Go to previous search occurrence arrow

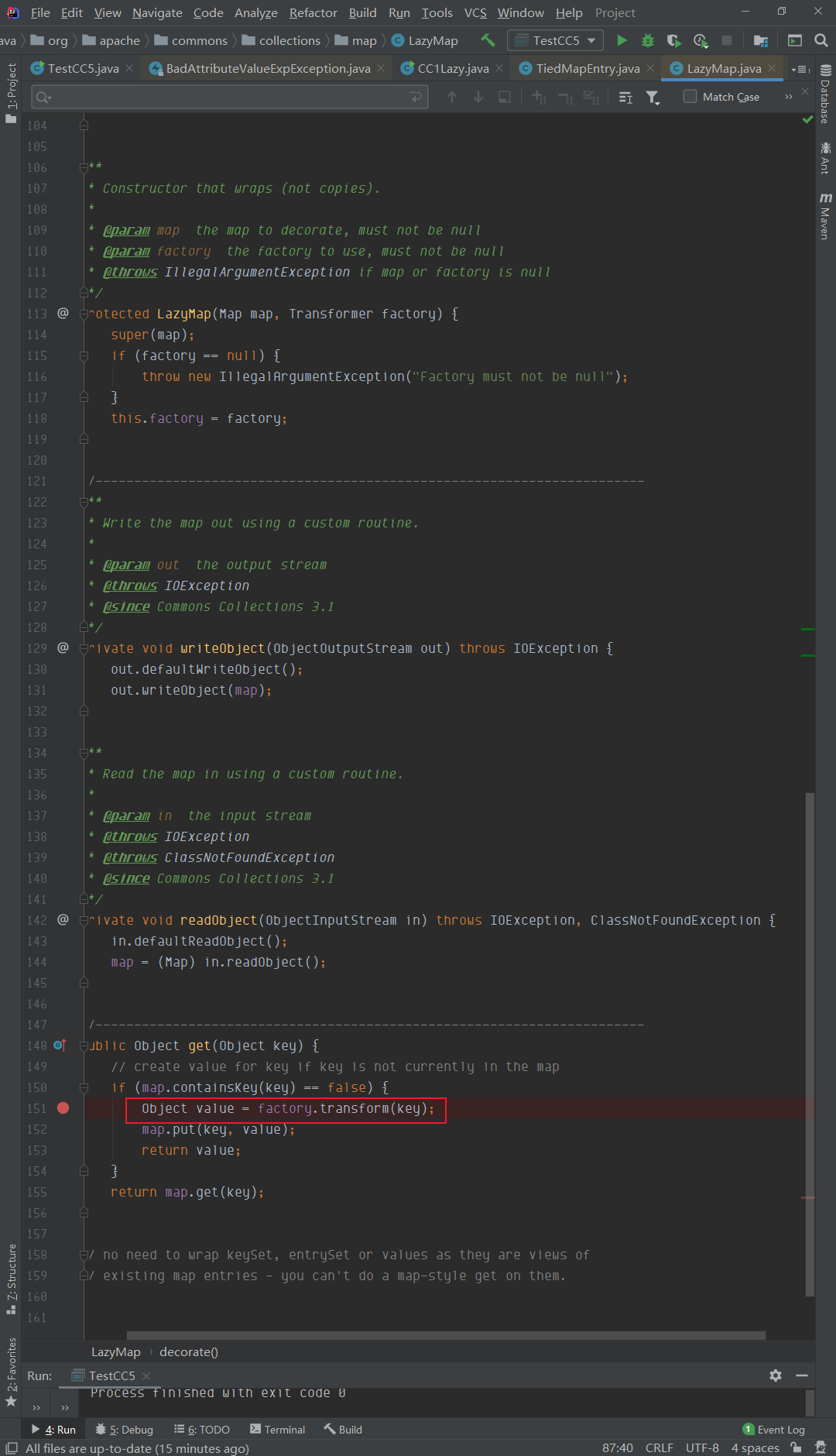(x=452, y=97)
